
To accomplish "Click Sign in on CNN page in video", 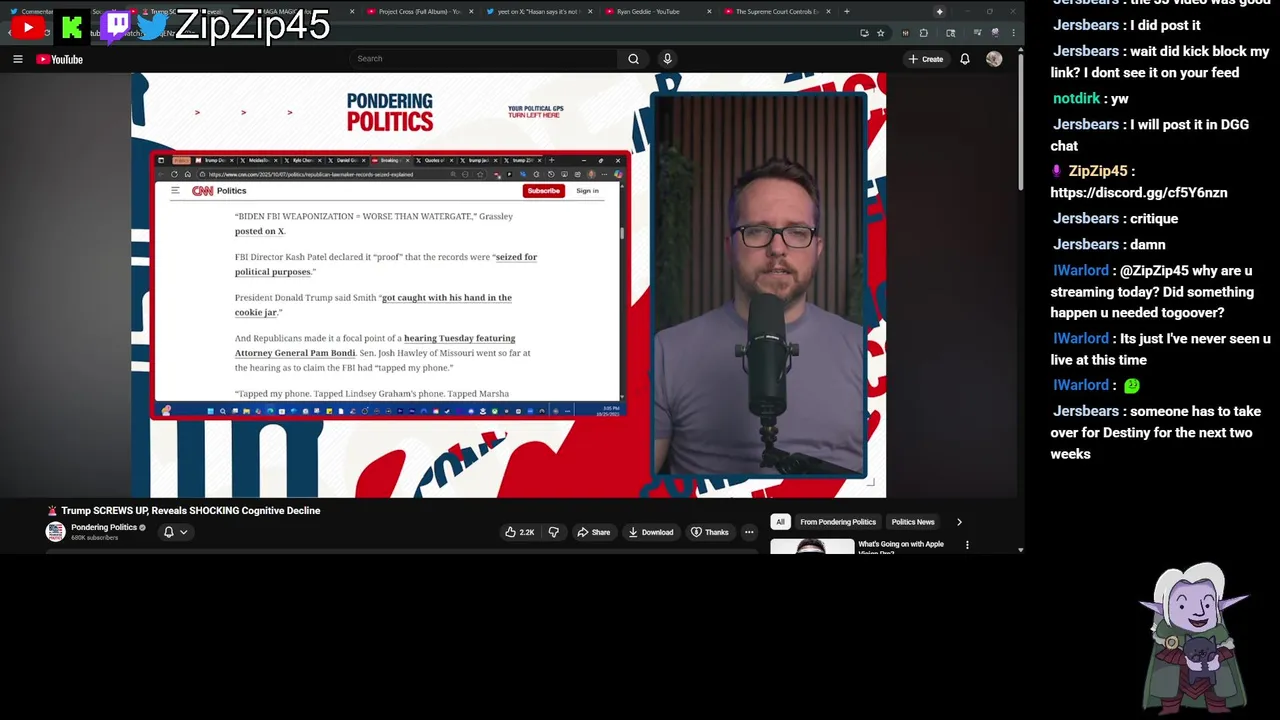I will coord(587,191).
